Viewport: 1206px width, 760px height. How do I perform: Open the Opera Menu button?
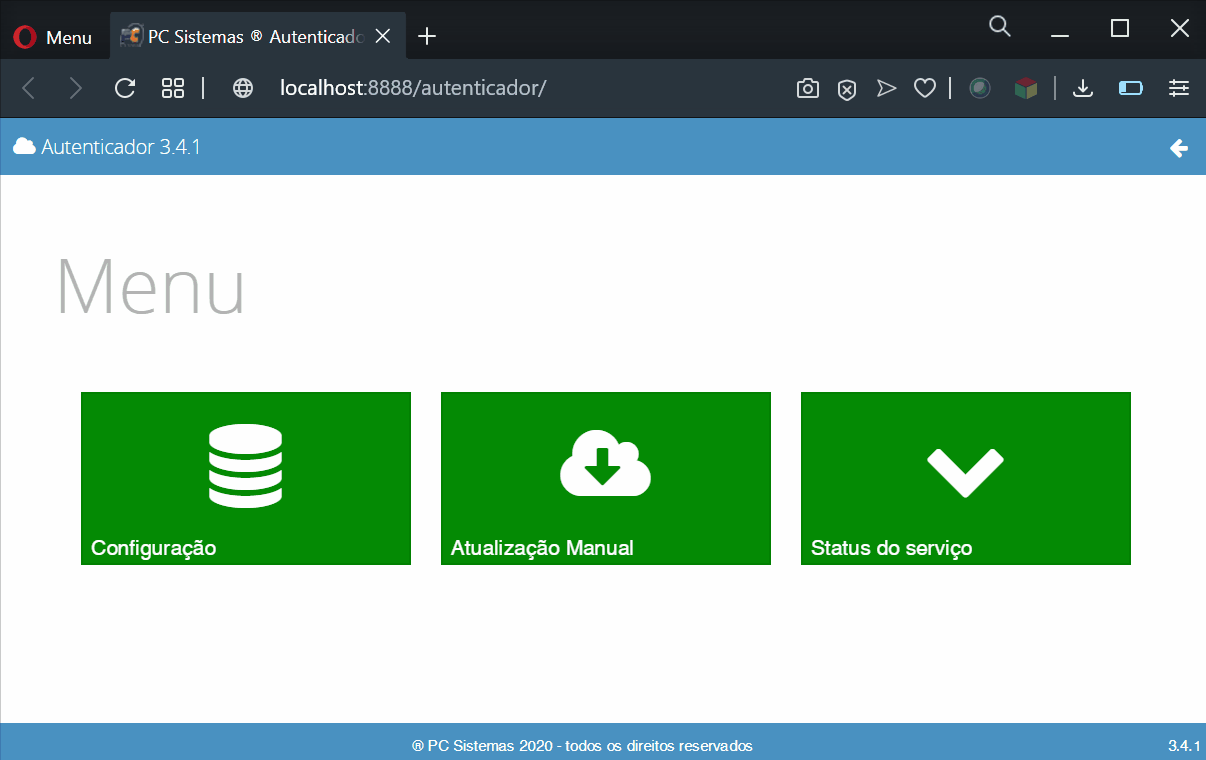(53, 37)
